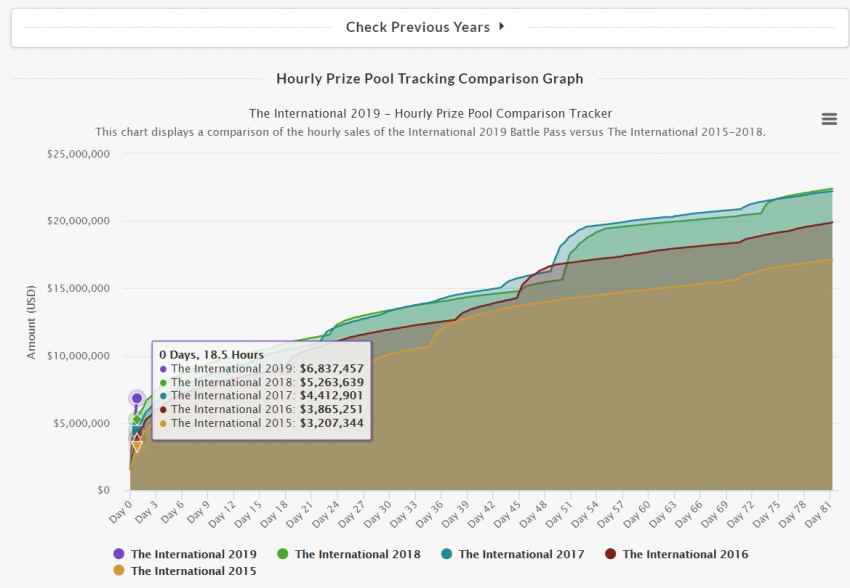
Task: Click the teal square 2017 data point marker
Action: (x=137, y=431)
